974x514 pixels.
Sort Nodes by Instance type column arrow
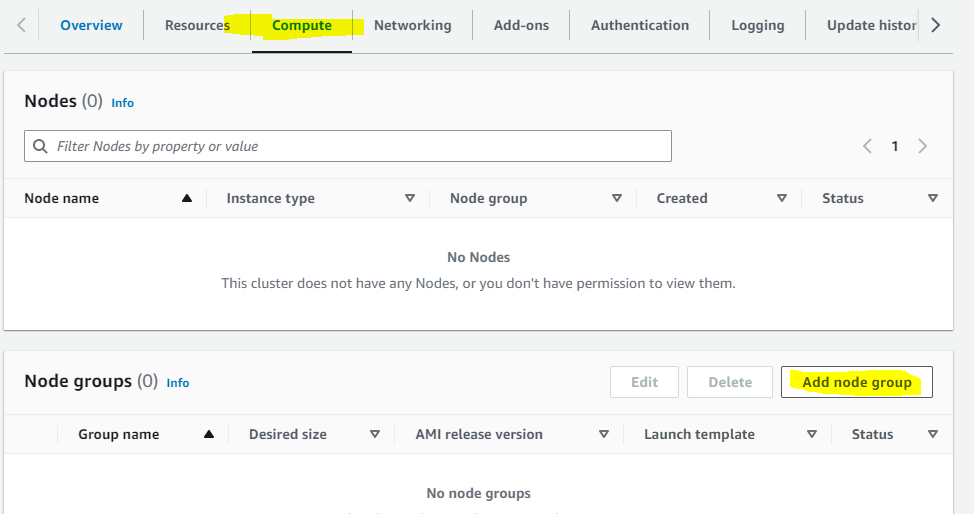point(410,198)
